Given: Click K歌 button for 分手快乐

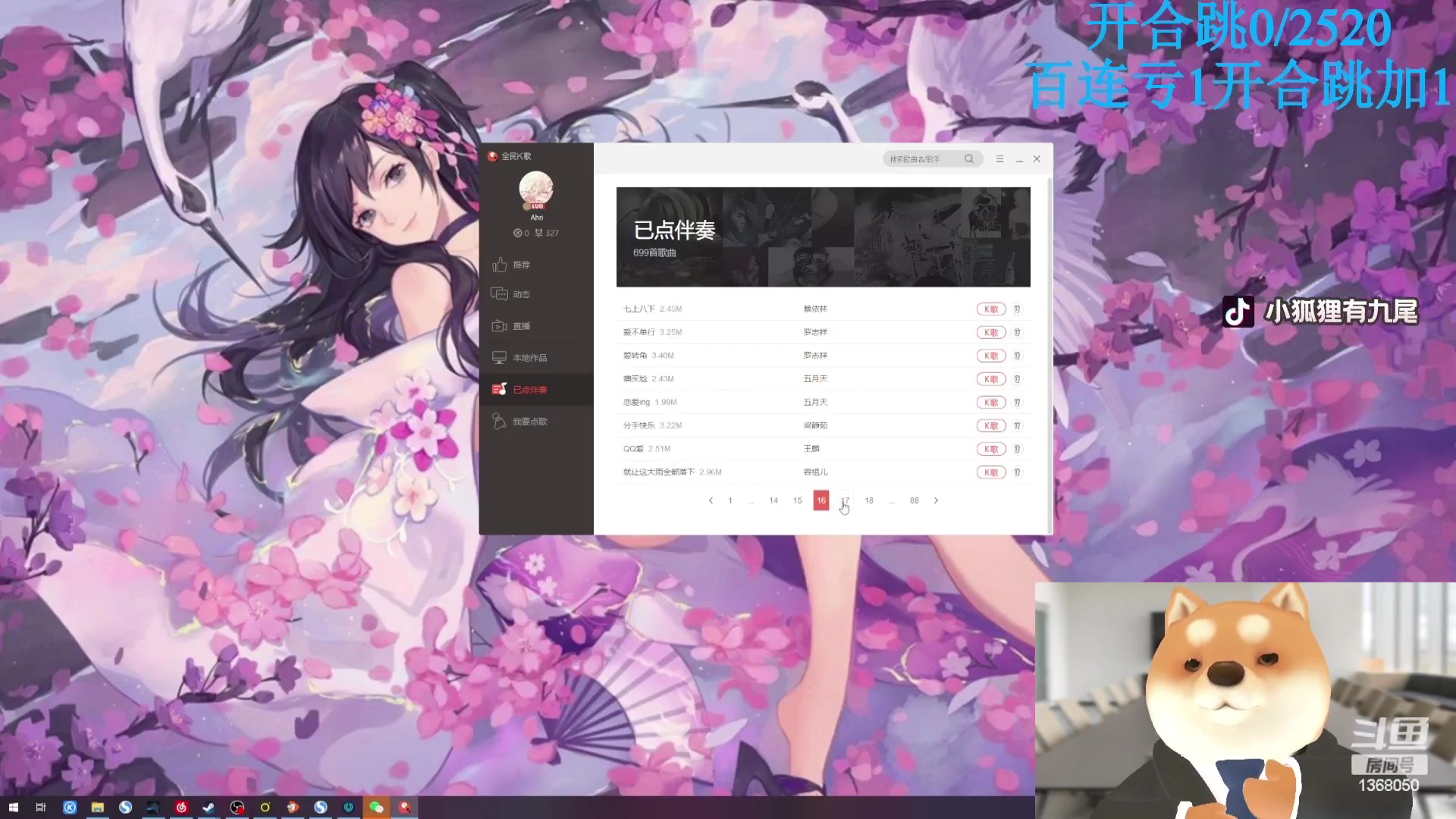Looking at the screenshot, I should point(991,426).
